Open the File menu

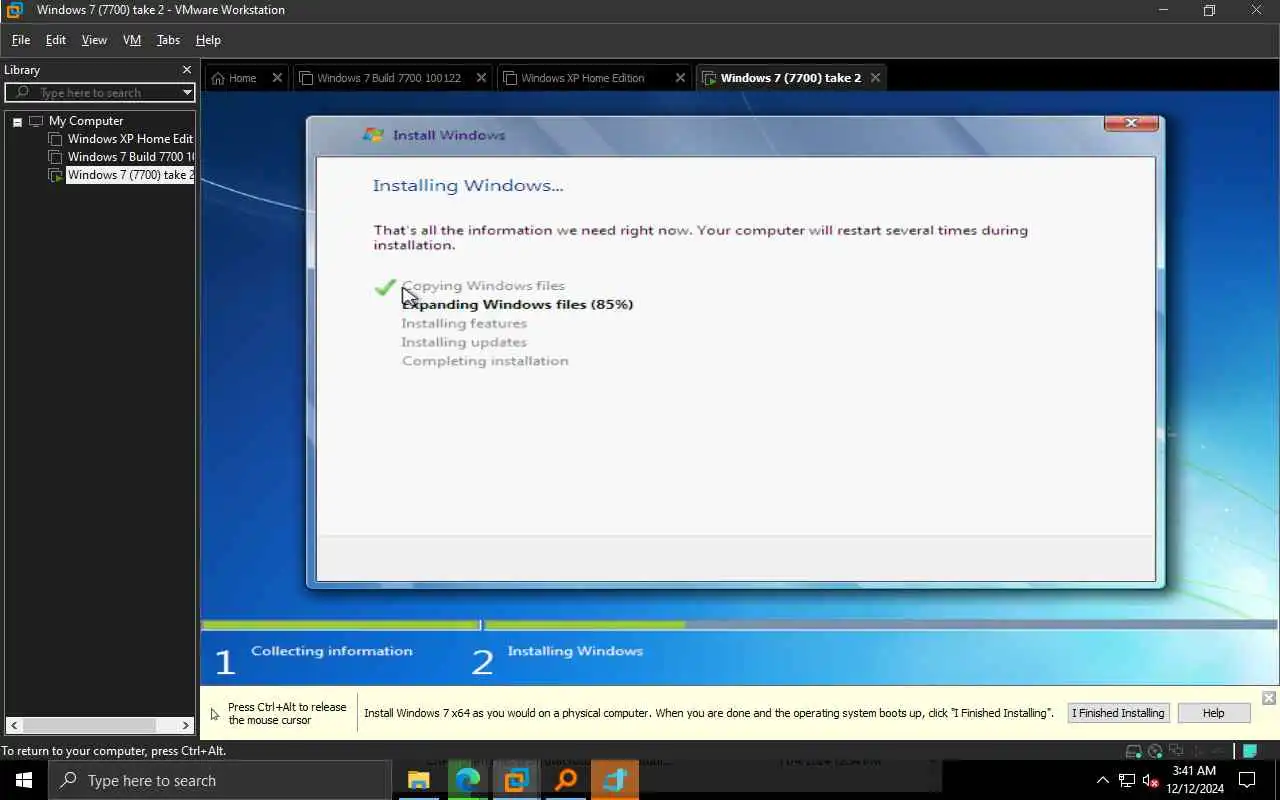[x=21, y=40]
